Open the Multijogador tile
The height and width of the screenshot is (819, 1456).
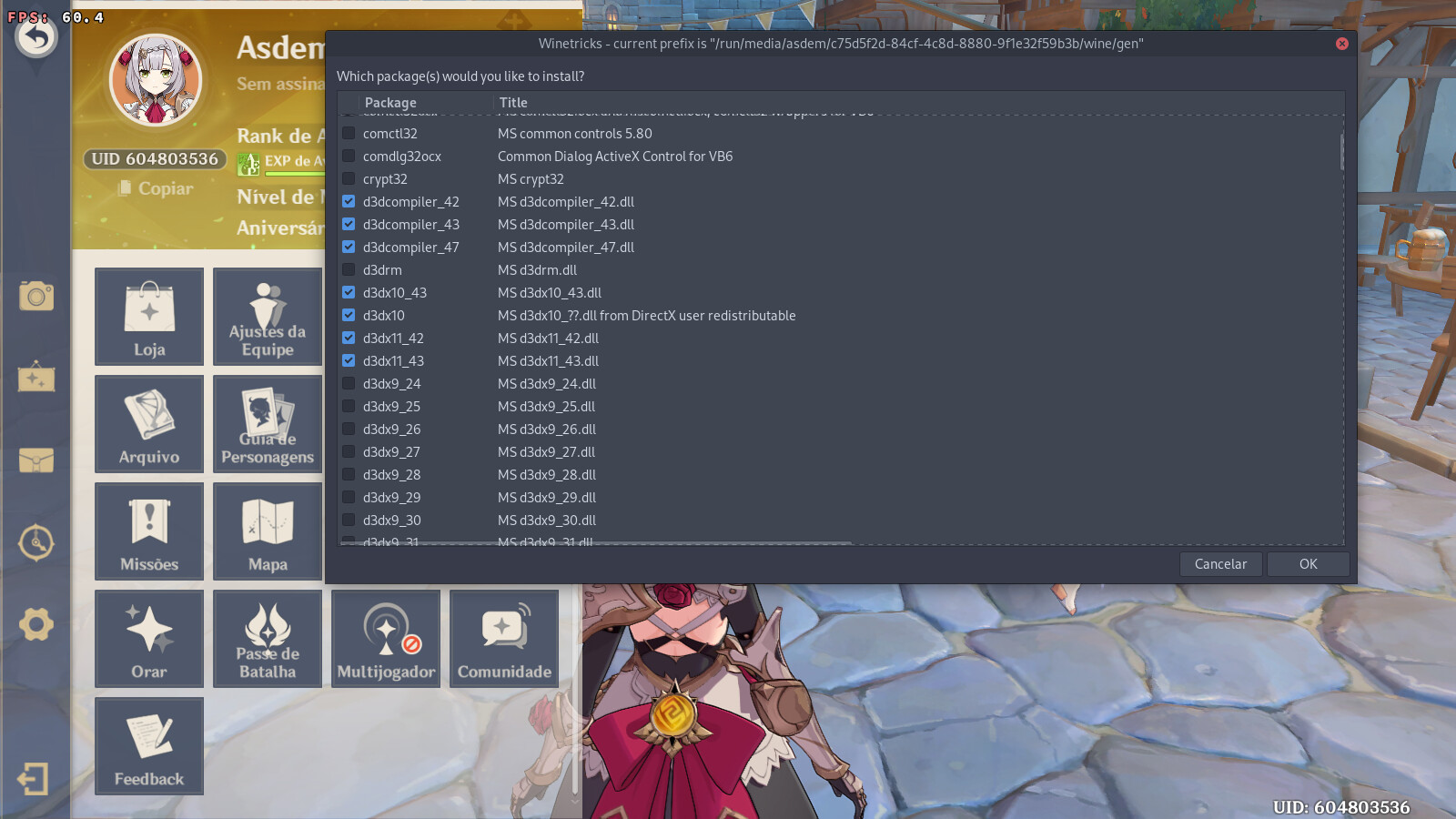pos(386,639)
